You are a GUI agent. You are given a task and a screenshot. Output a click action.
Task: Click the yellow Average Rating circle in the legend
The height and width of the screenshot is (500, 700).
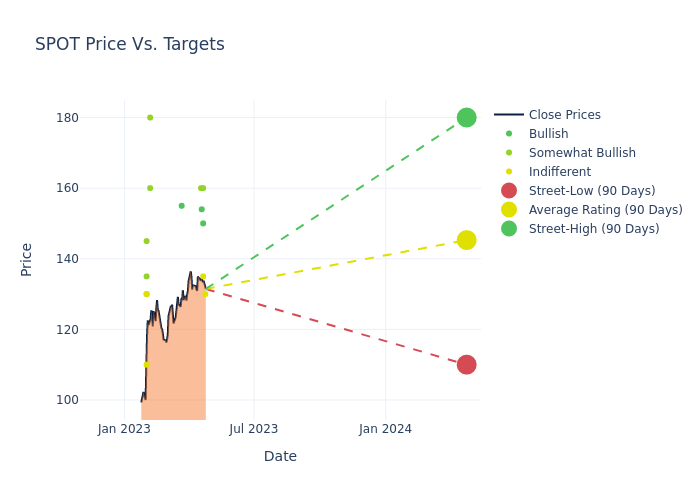(x=509, y=210)
